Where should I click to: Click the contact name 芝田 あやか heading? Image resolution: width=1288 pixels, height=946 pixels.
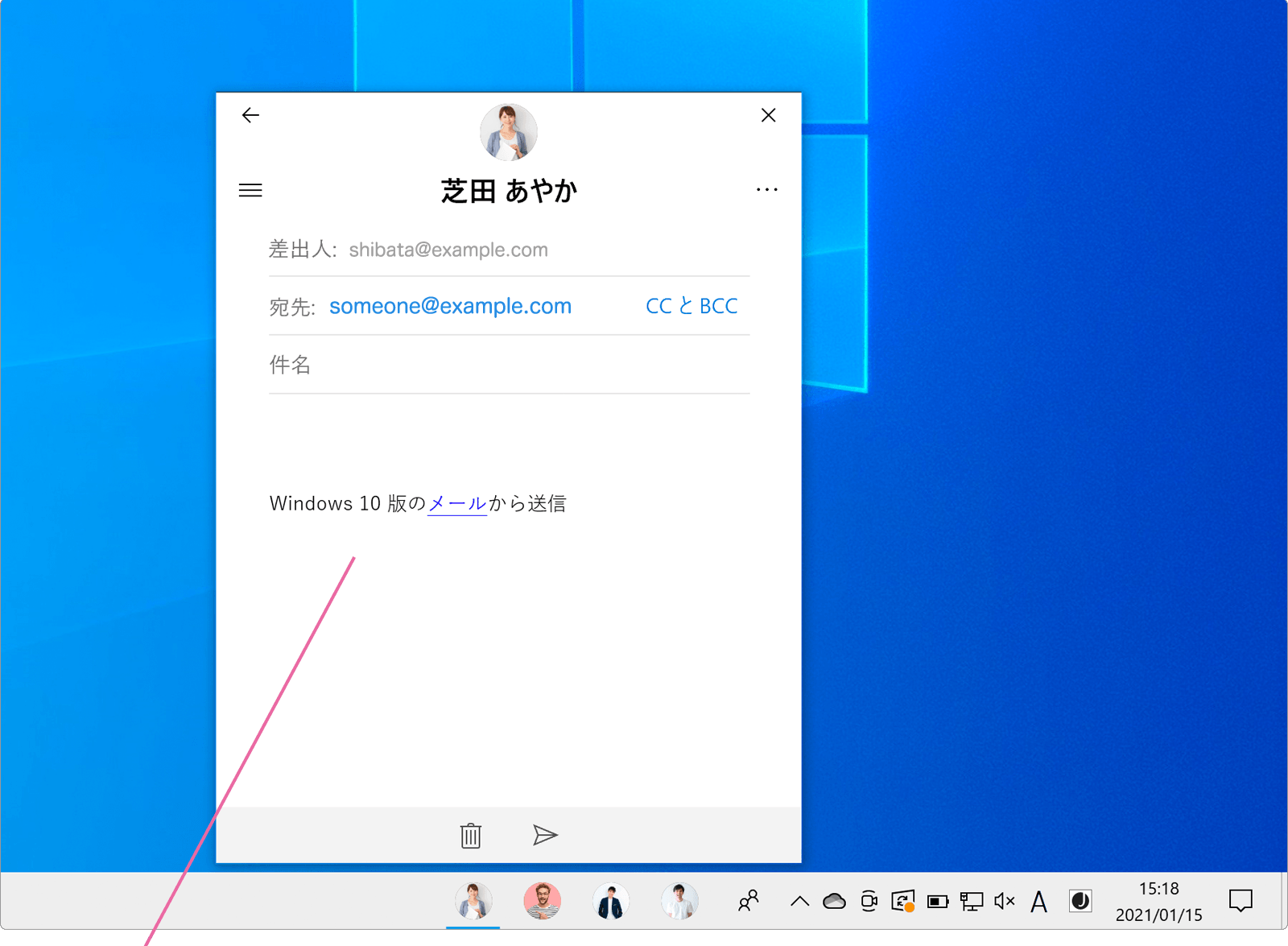[509, 191]
